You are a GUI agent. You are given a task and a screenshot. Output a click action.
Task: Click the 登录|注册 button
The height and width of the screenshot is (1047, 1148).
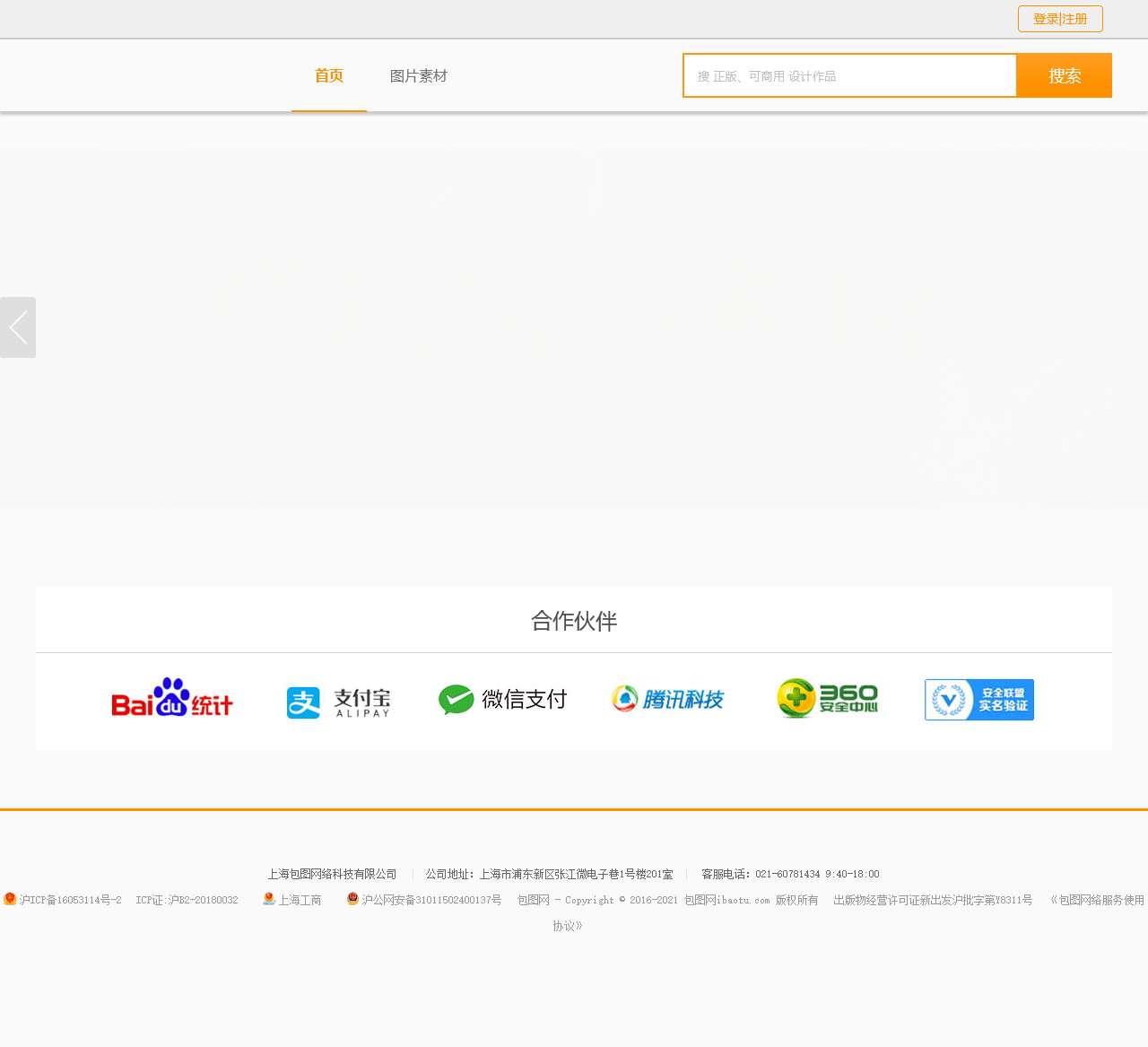pyautogui.click(x=1060, y=19)
